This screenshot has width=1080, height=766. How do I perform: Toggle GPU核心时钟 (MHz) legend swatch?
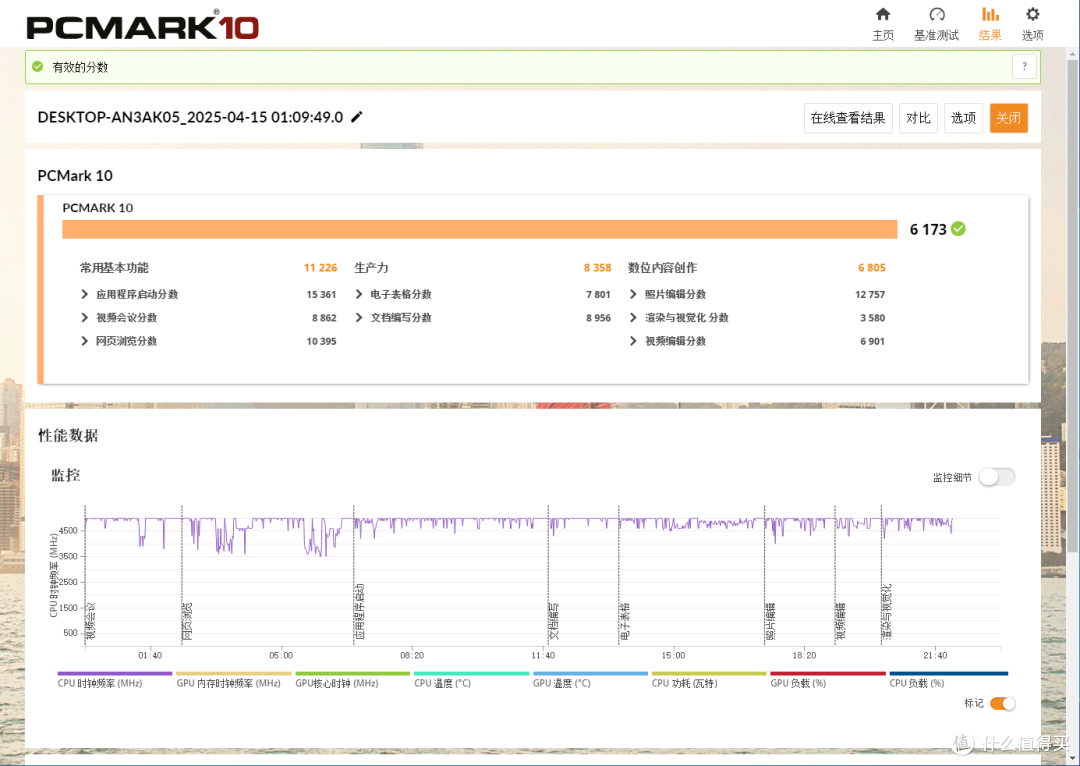pos(352,674)
